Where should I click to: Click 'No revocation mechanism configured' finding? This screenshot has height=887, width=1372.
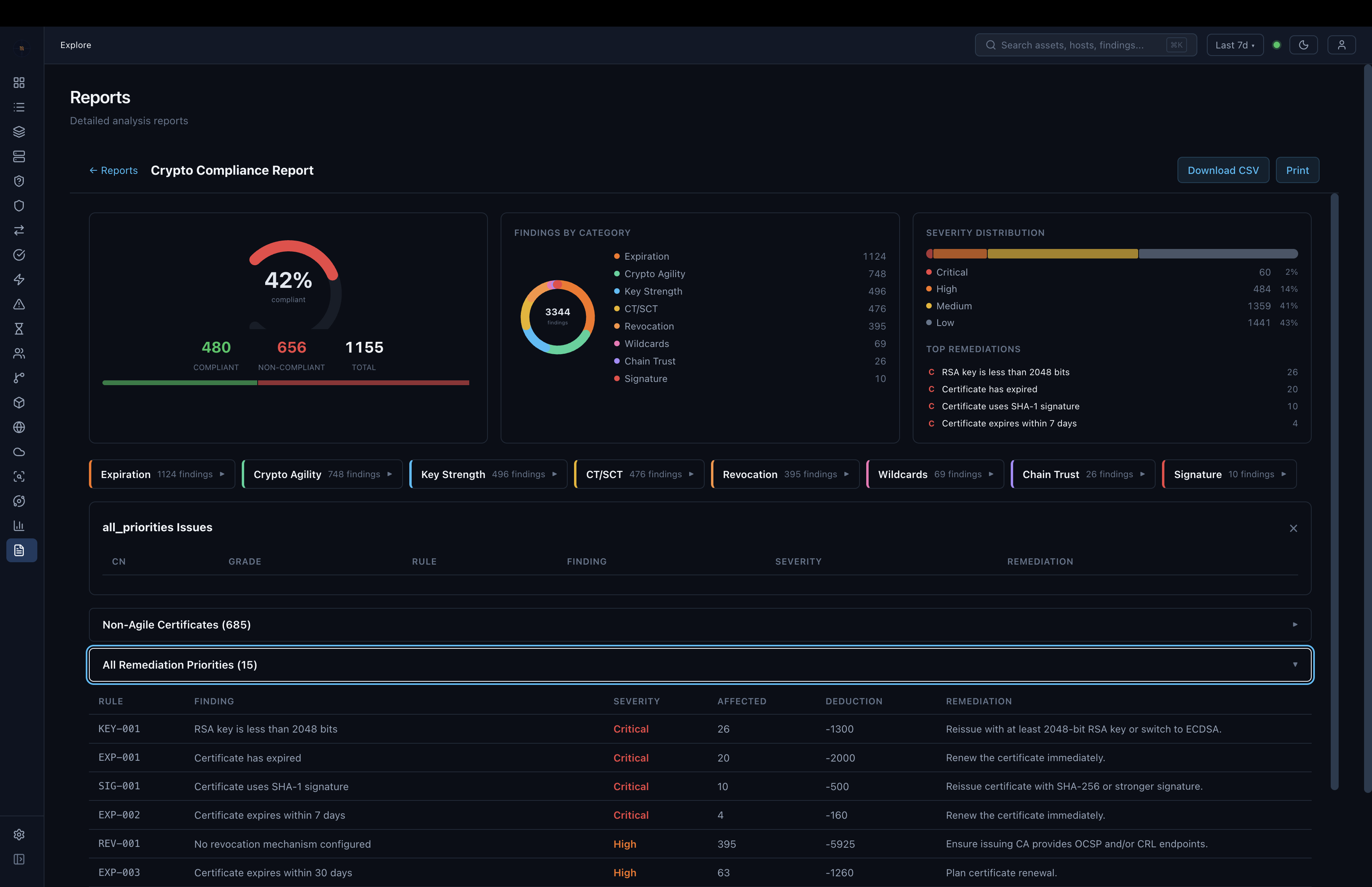pos(282,844)
